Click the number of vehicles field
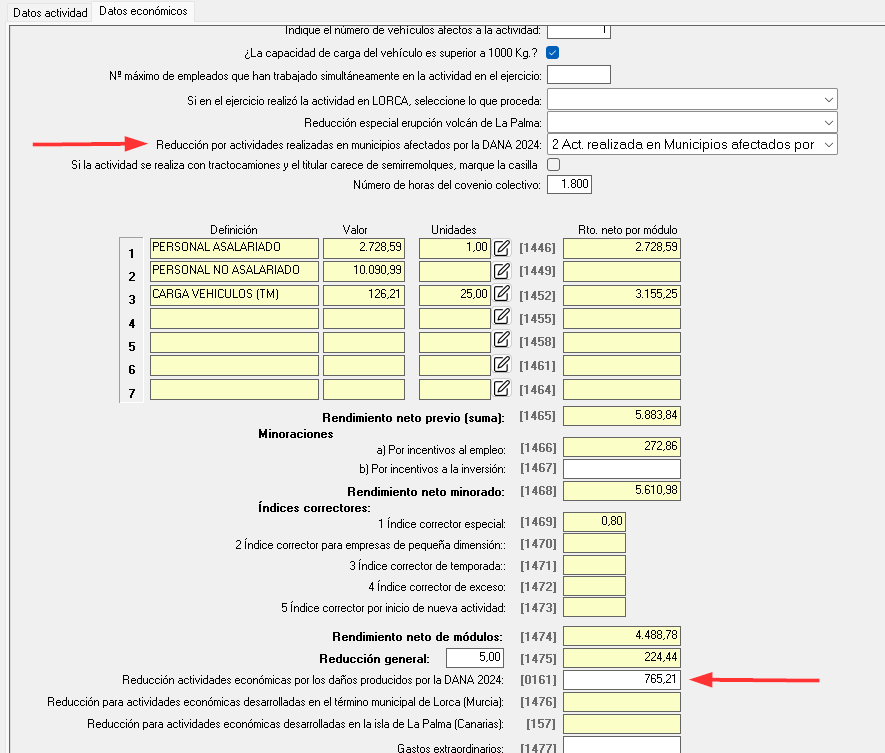 (x=579, y=32)
